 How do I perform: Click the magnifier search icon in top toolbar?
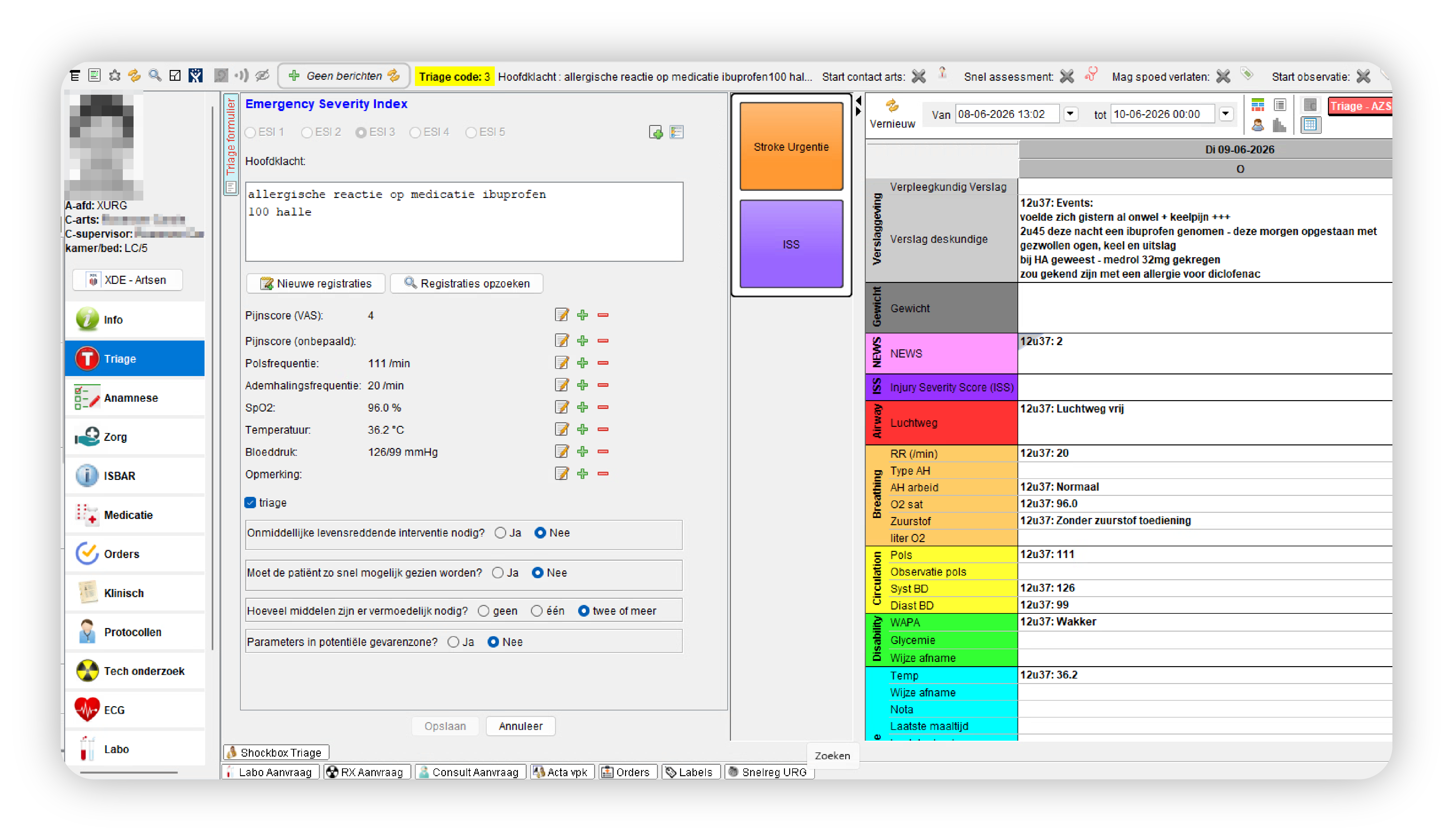coord(154,76)
